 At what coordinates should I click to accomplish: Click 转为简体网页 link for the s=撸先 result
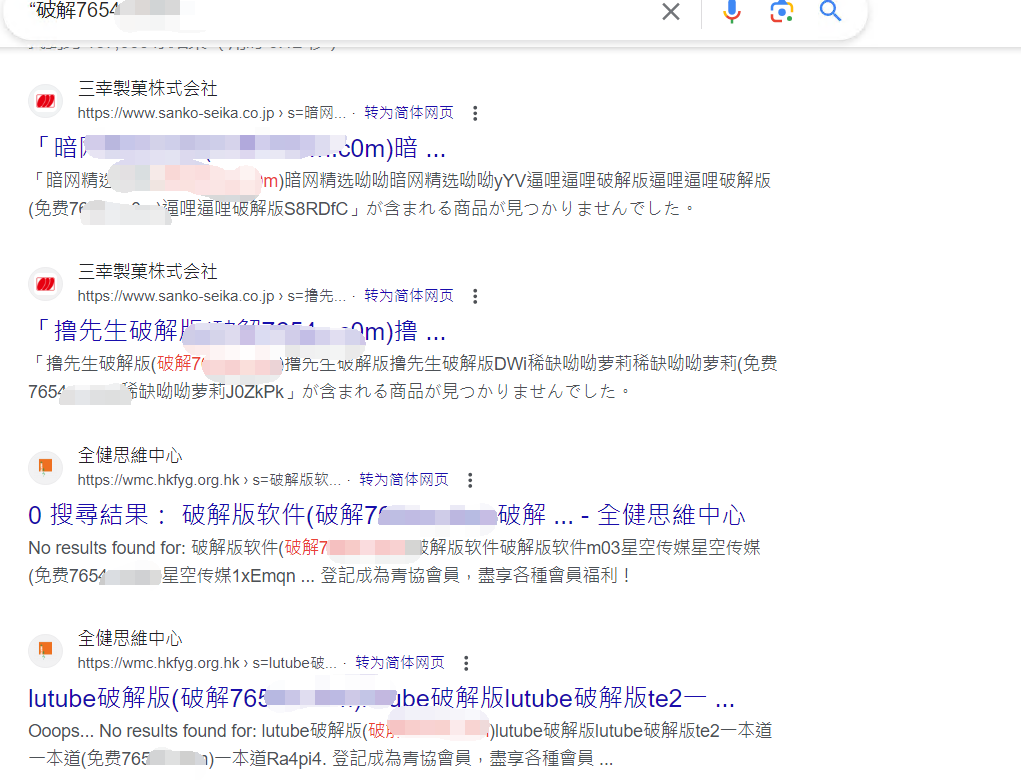coord(408,296)
